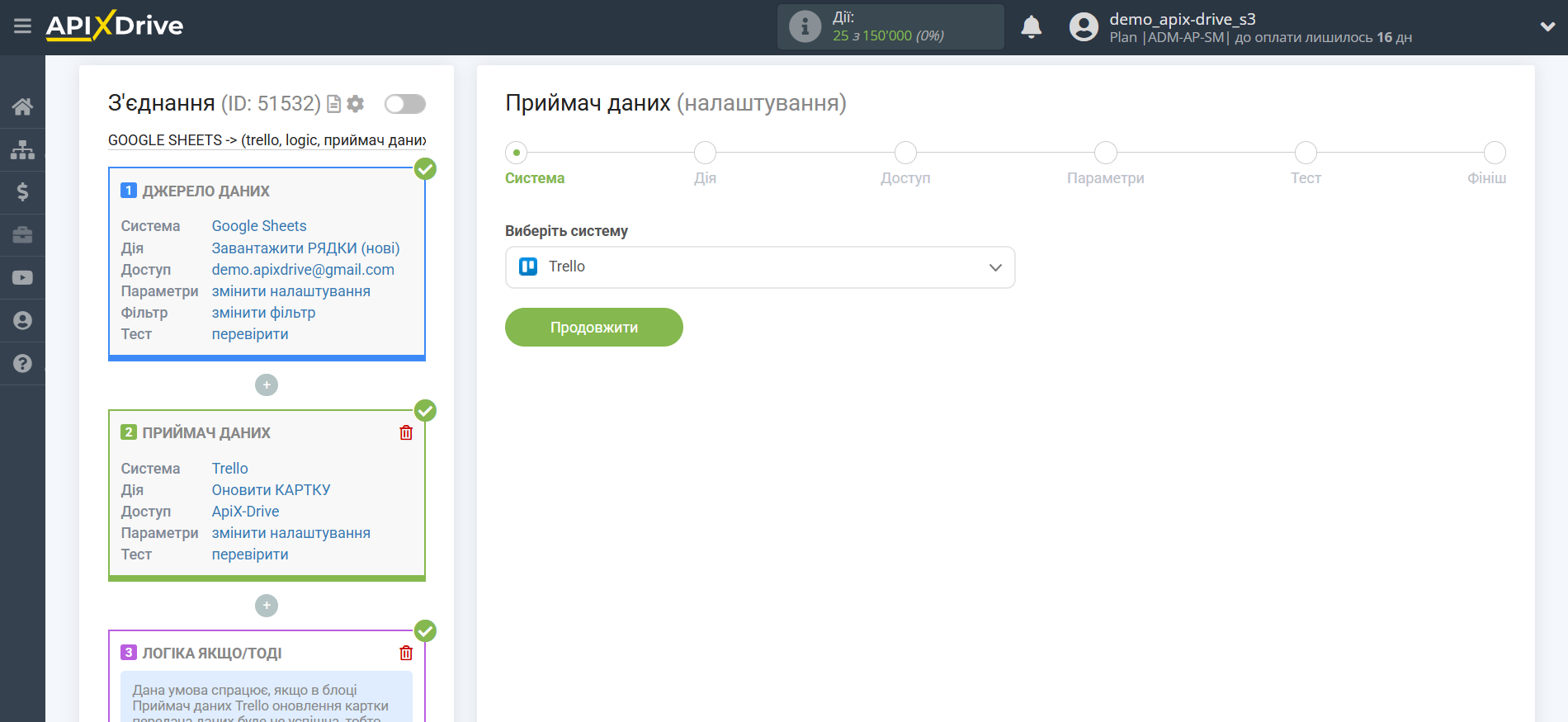Click the ДЖЕРЕЛО ДАНИХ block header
1568x722 pixels.
205,191
